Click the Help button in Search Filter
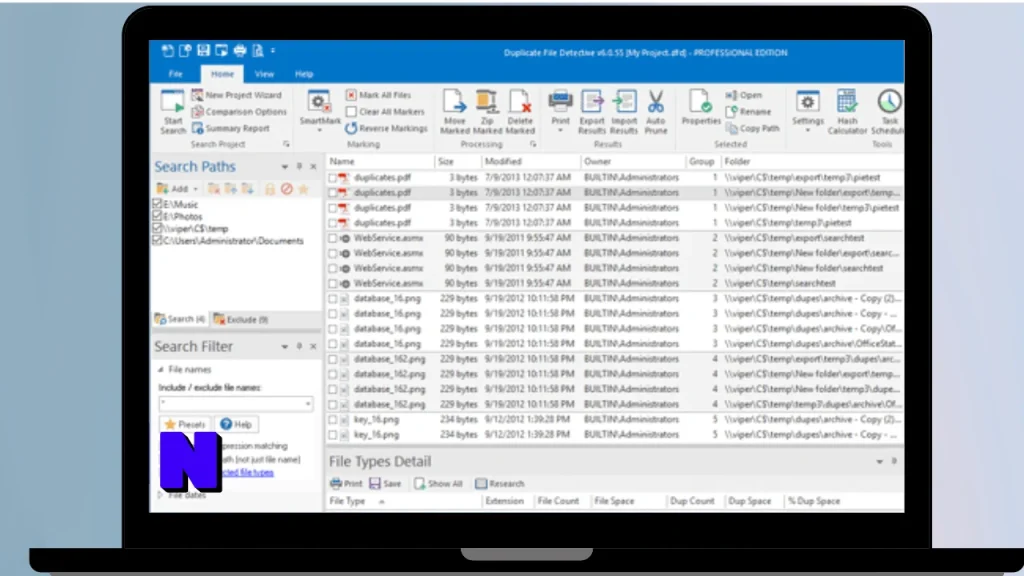Screen dimensions: 1024x576 coord(236,424)
